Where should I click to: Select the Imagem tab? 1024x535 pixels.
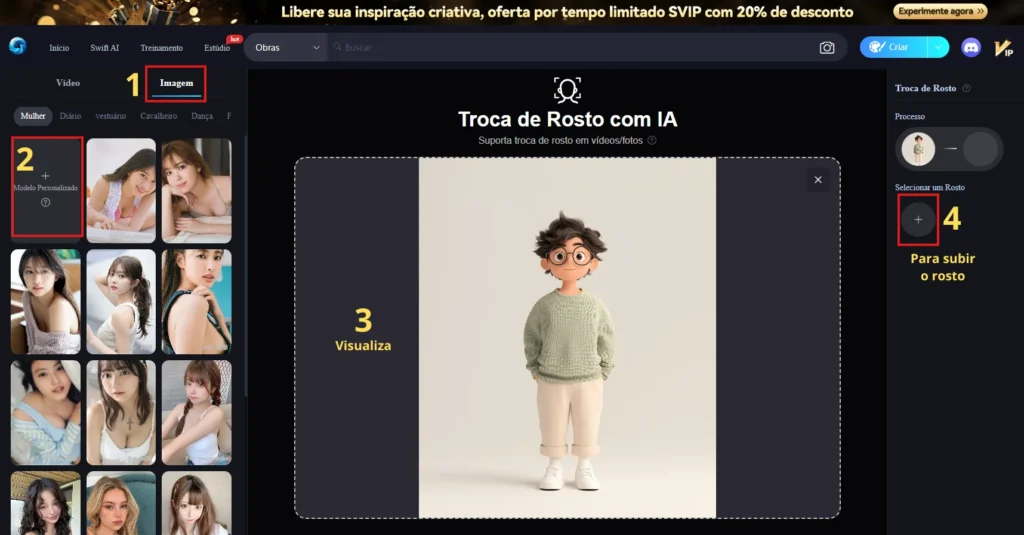pyautogui.click(x=176, y=83)
